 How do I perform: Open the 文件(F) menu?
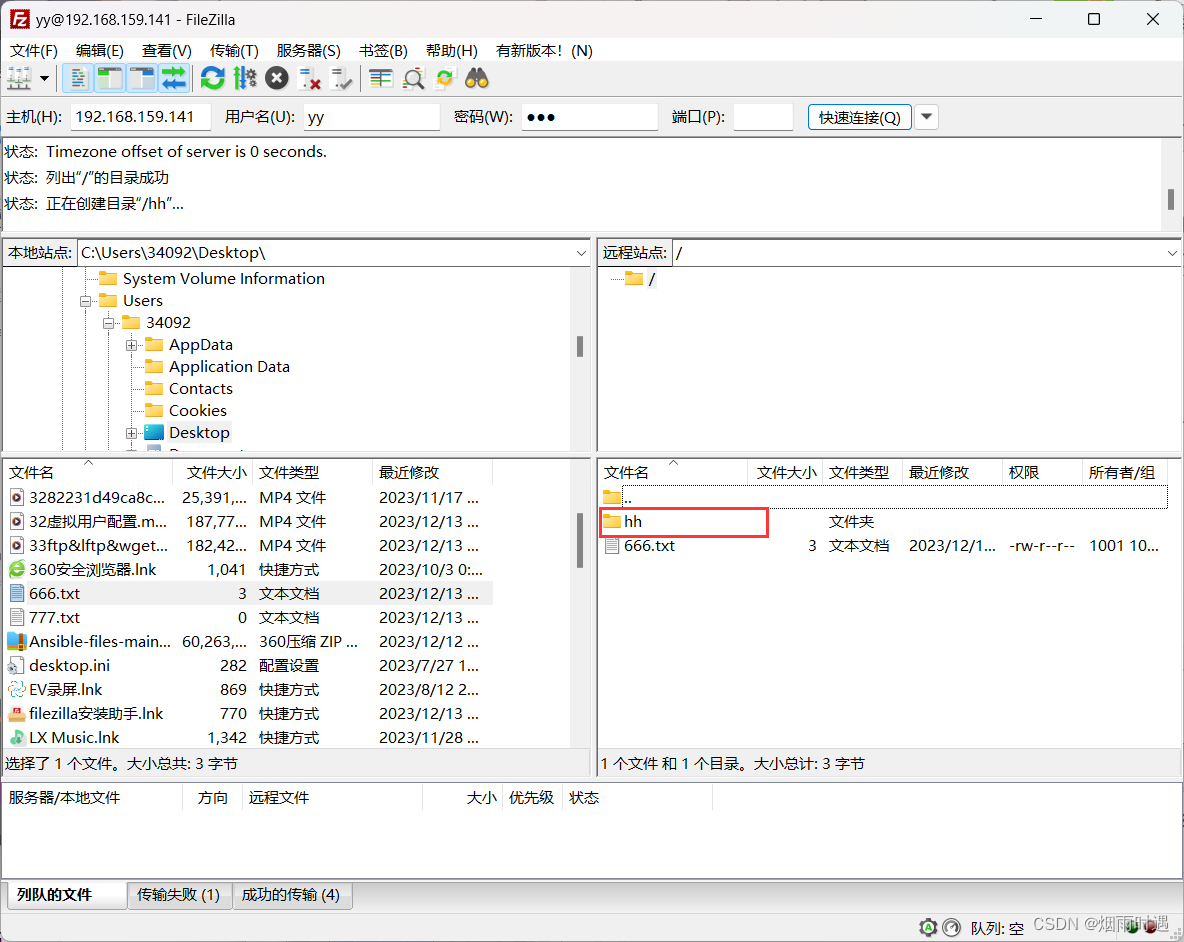coord(33,51)
